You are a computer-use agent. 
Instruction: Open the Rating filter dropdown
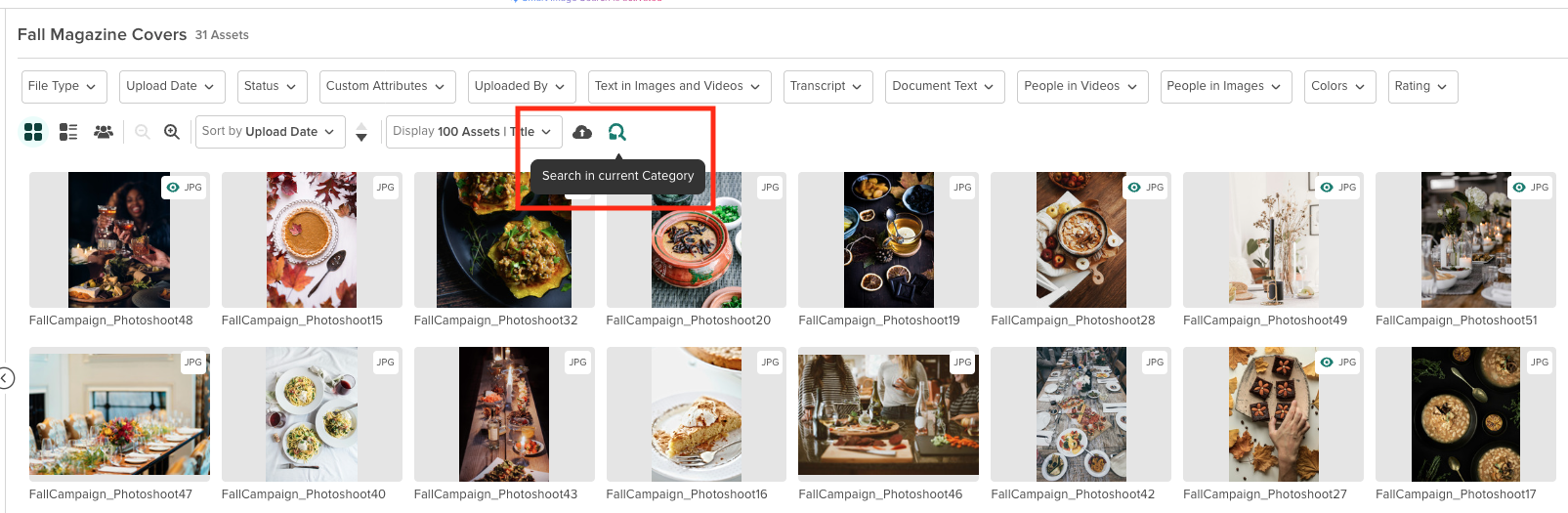pos(1423,87)
